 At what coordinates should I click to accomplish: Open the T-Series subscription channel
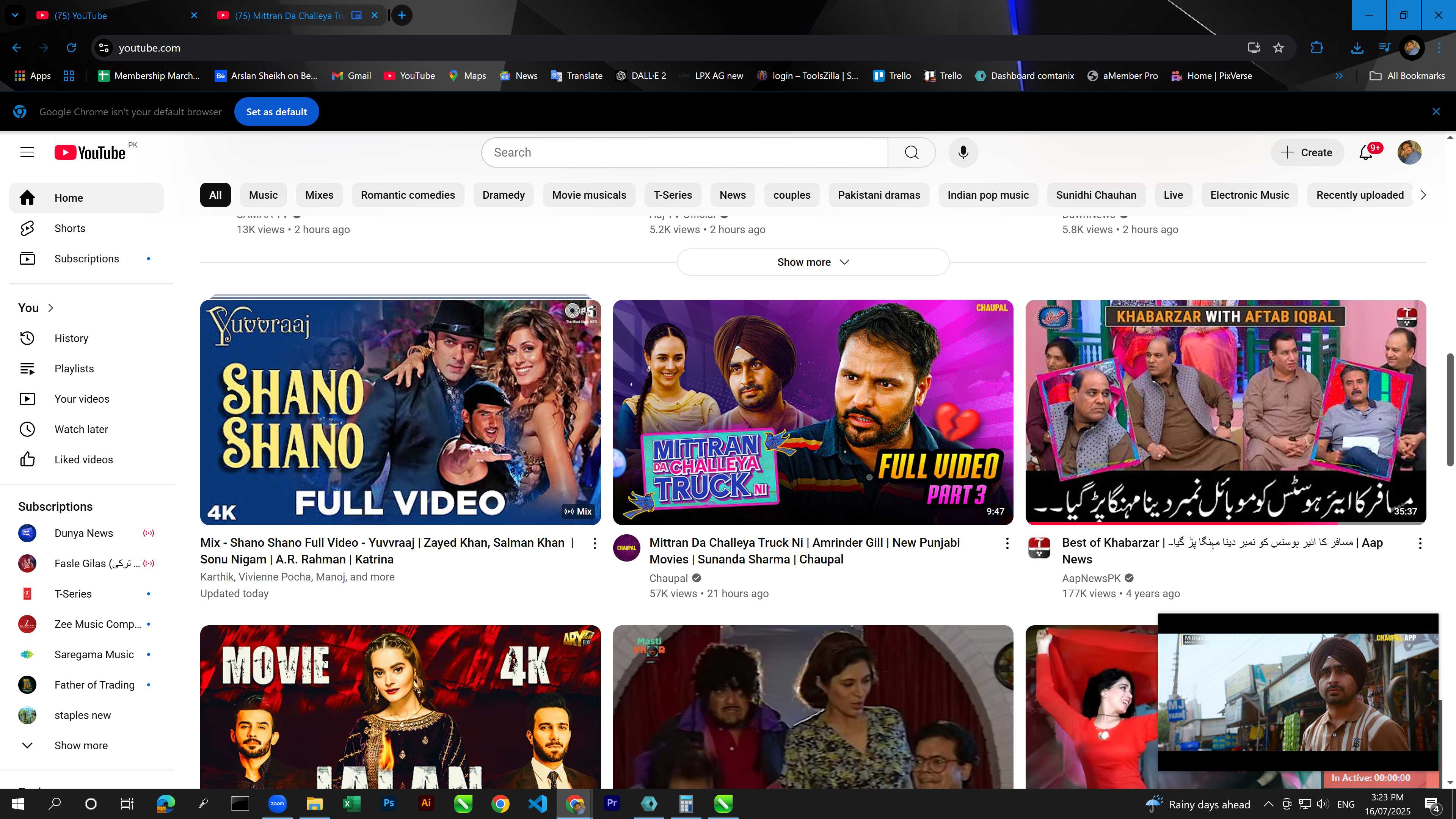coord(86,593)
